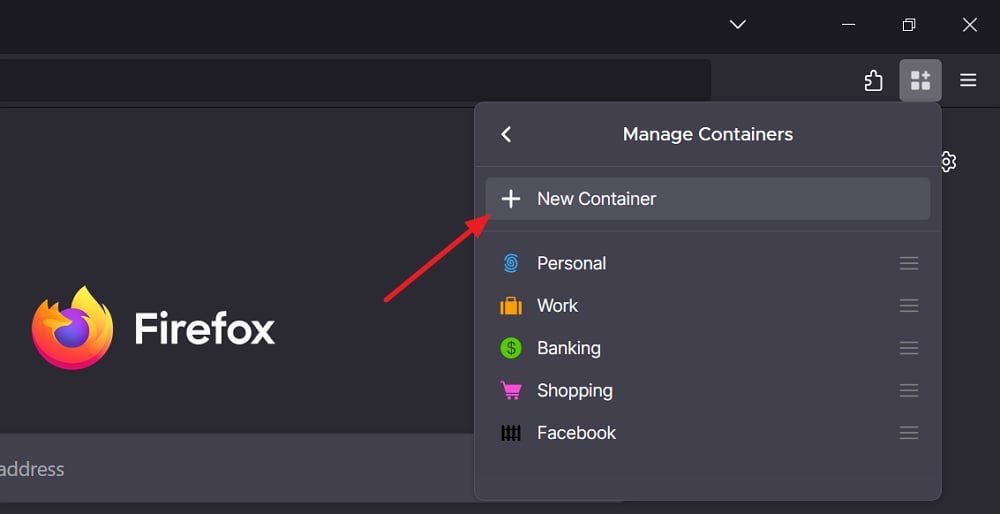Open the Facebook container entry
Screen dimensions: 1000x514
click(x=708, y=433)
